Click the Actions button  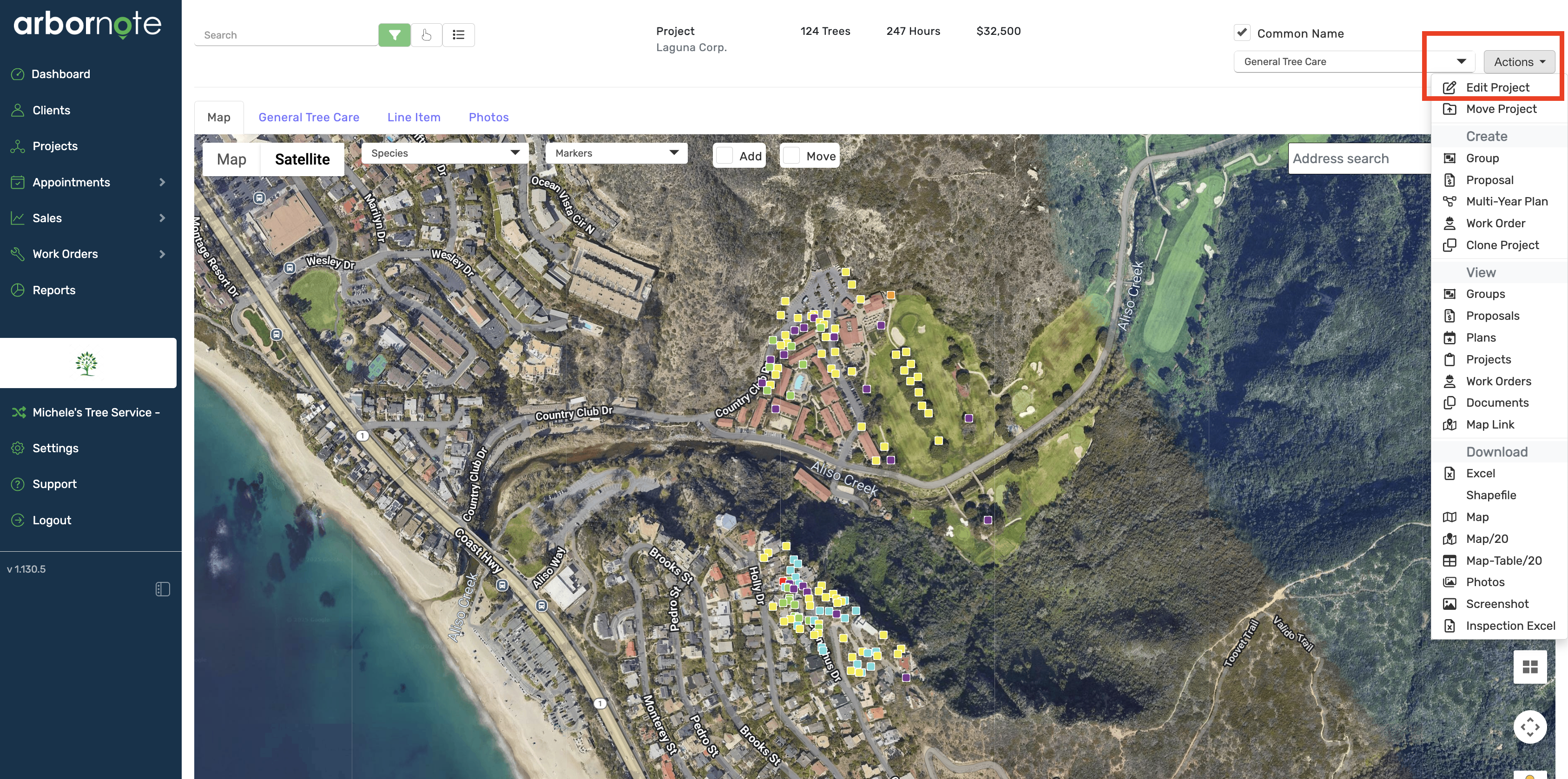1519,61
